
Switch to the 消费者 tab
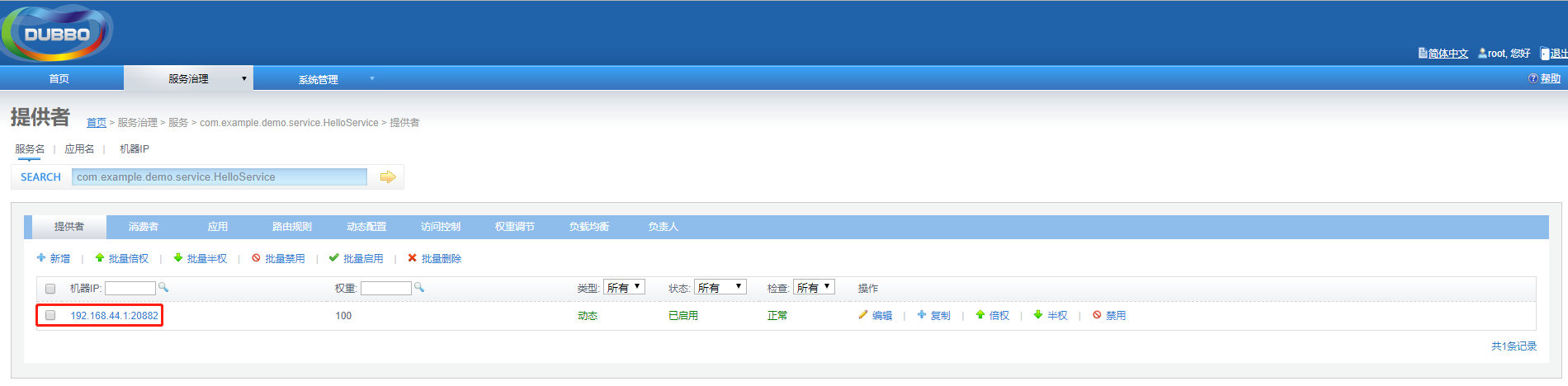pyautogui.click(x=144, y=227)
